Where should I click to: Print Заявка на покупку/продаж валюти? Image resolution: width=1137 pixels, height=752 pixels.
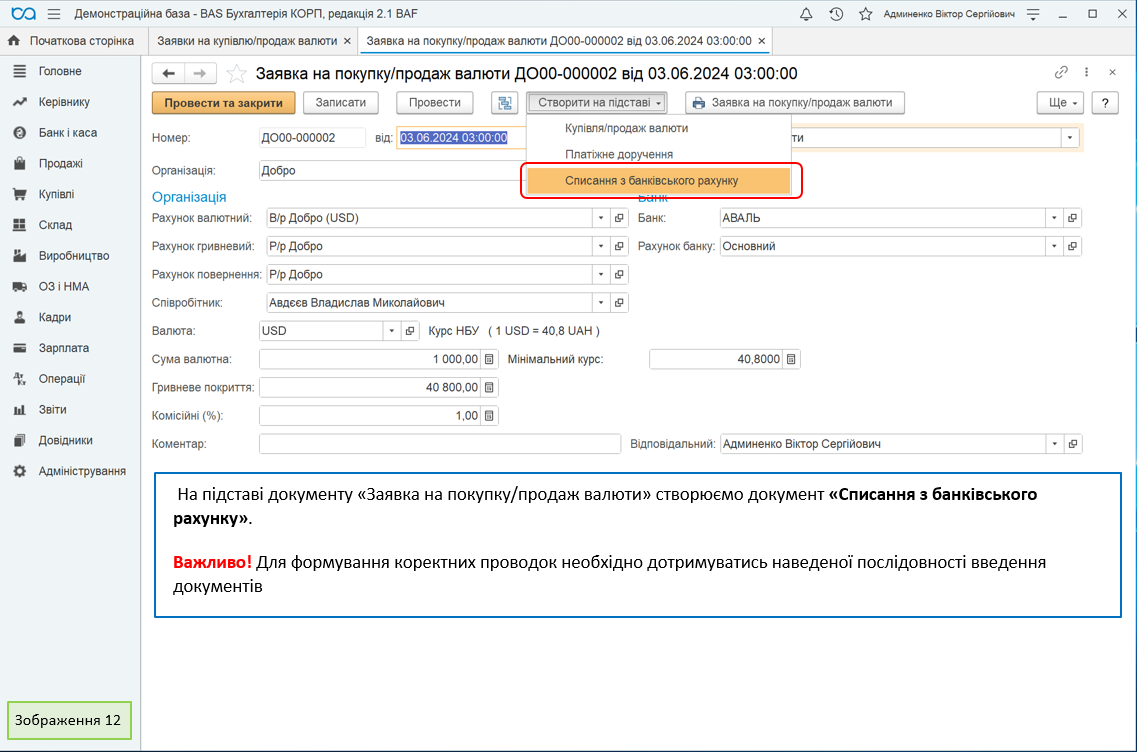(x=795, y=103)
